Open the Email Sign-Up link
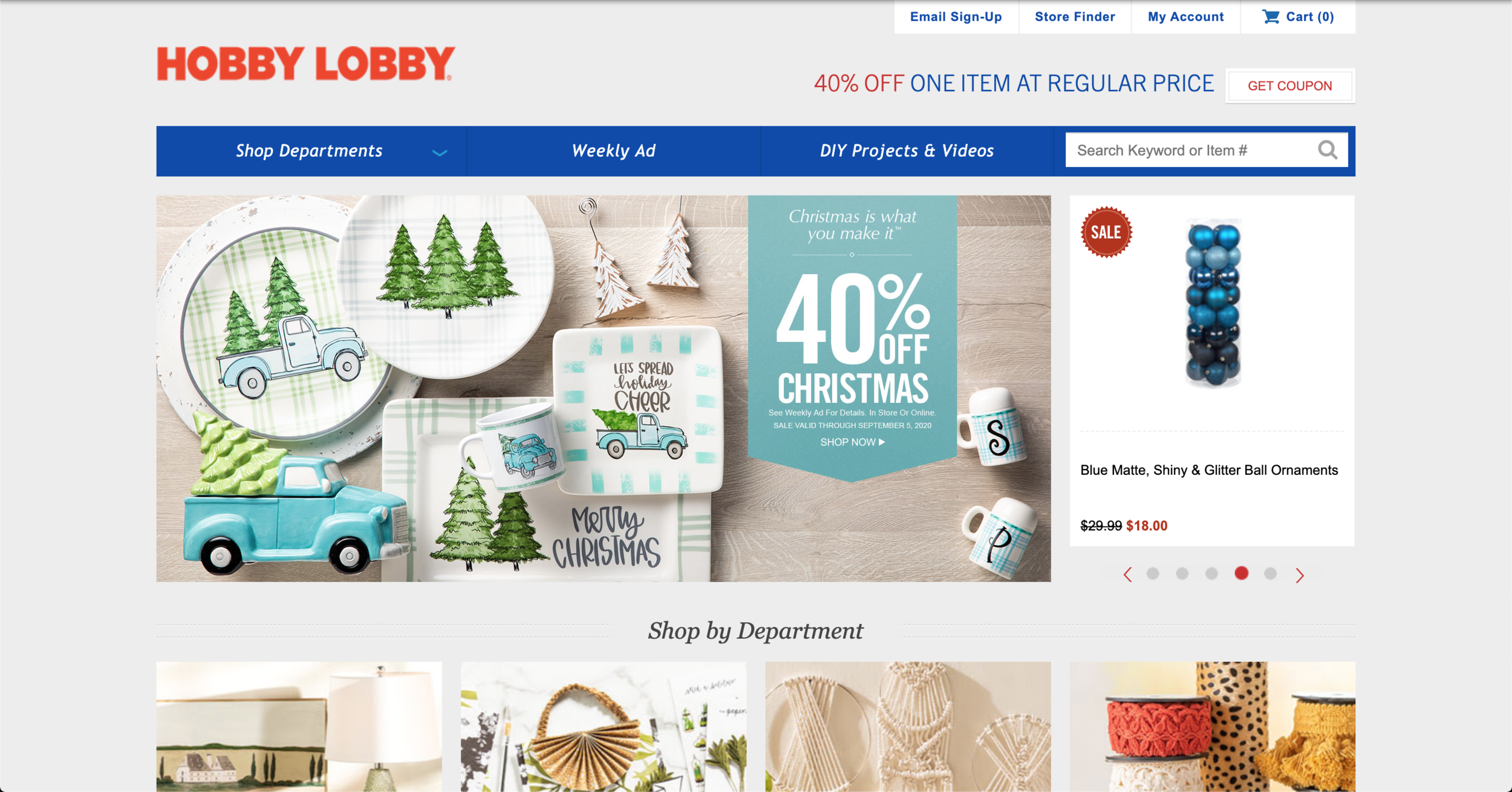This screenshot has height=792, width=1512. (956, 17)
